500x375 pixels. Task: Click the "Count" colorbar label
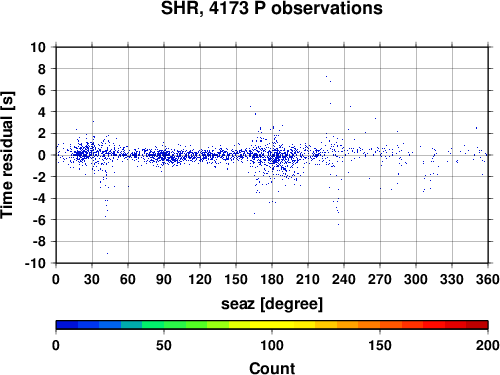272,368
